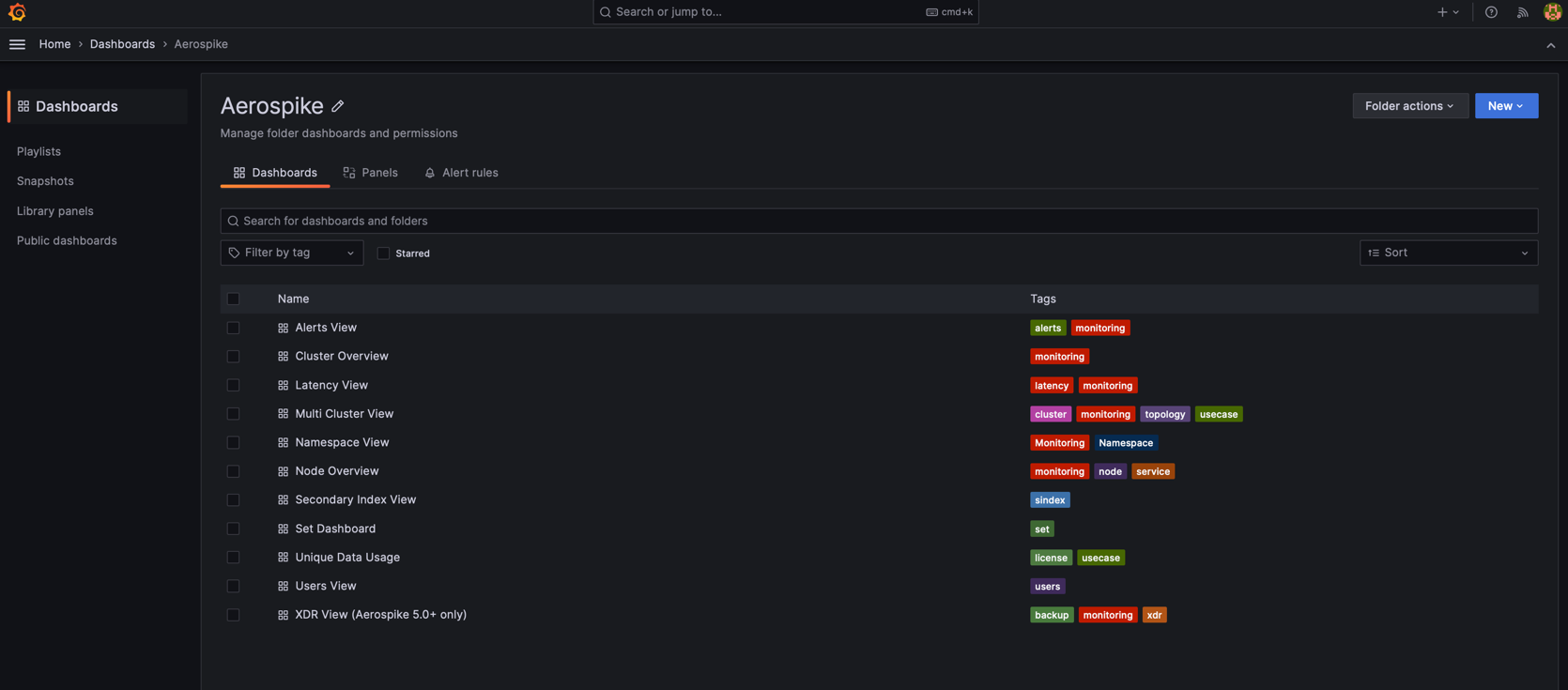Open the Secondary Index View dashboard
The height and width of the screenshot is (690, 1568).
[x=356, y=500]
